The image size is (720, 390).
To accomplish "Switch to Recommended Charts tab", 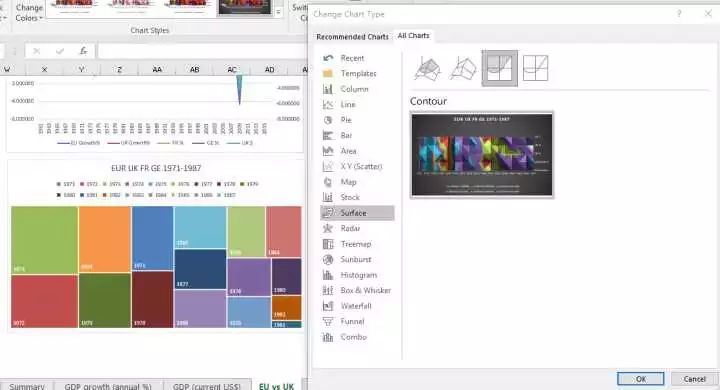I will tap(352, 37).
